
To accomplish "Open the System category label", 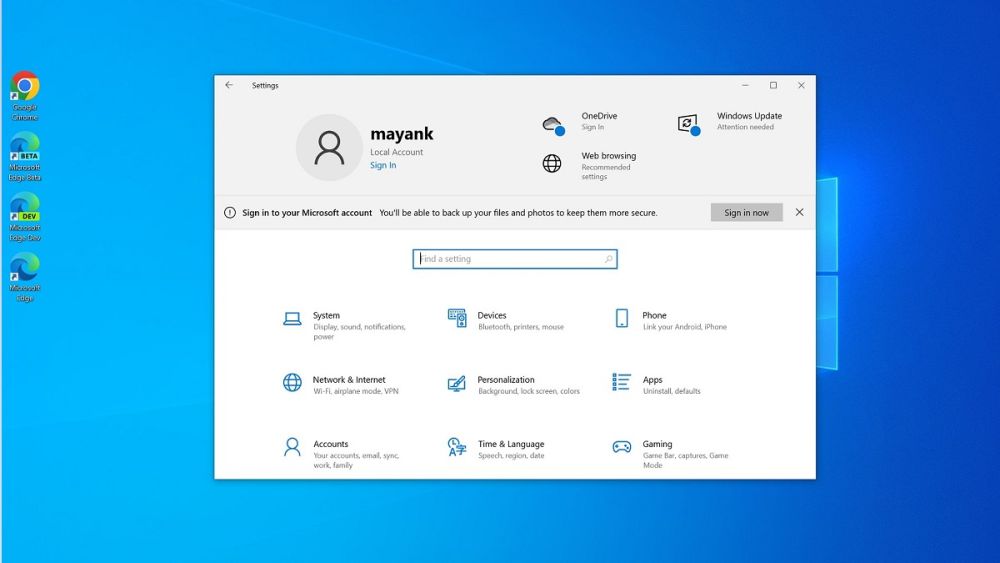I will (326, 315).
